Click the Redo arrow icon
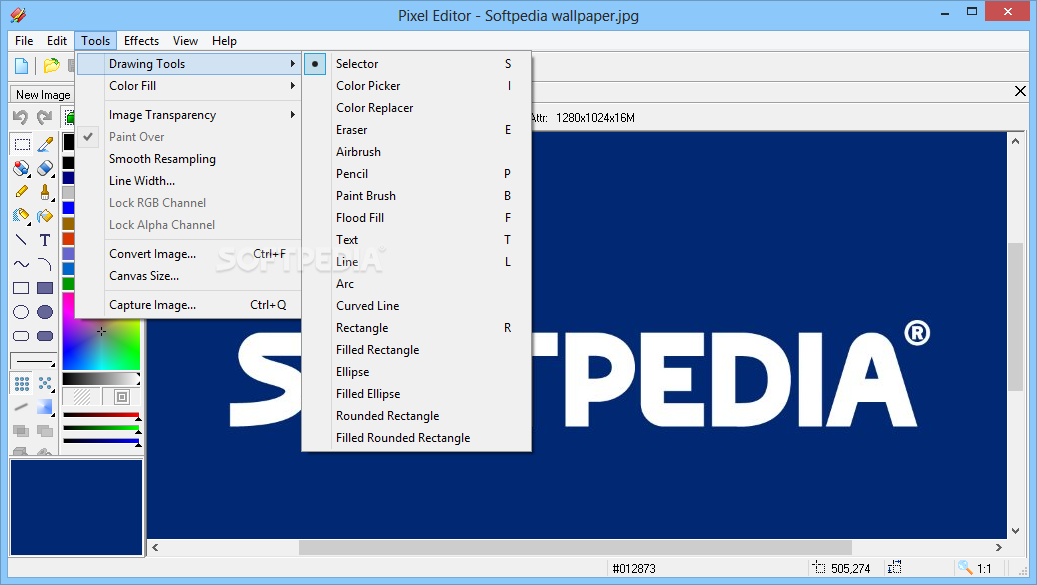This screenshot has width=1037, height=585. pos(44,117)
